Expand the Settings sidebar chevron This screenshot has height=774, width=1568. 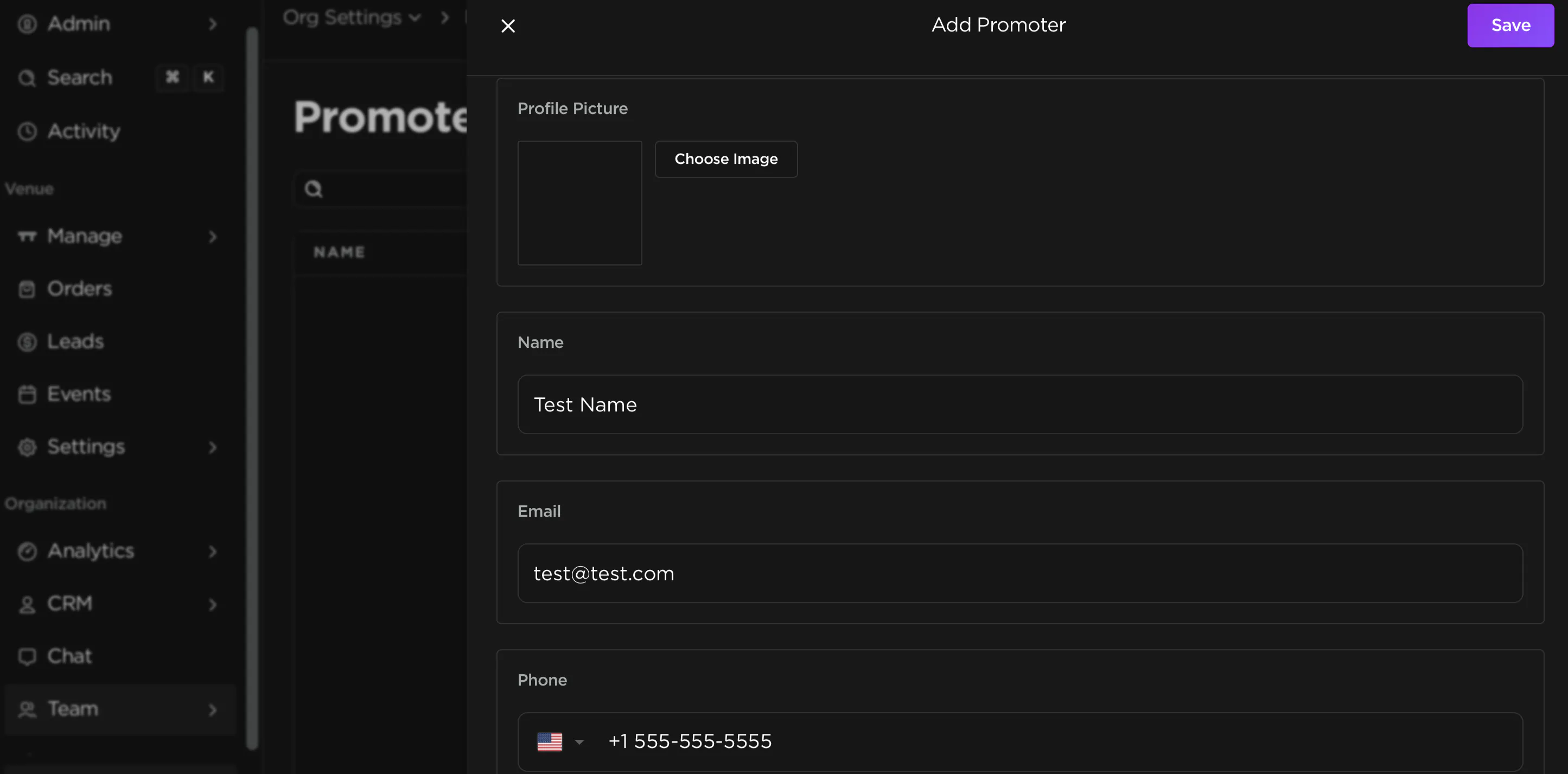(x=213, y=448)
